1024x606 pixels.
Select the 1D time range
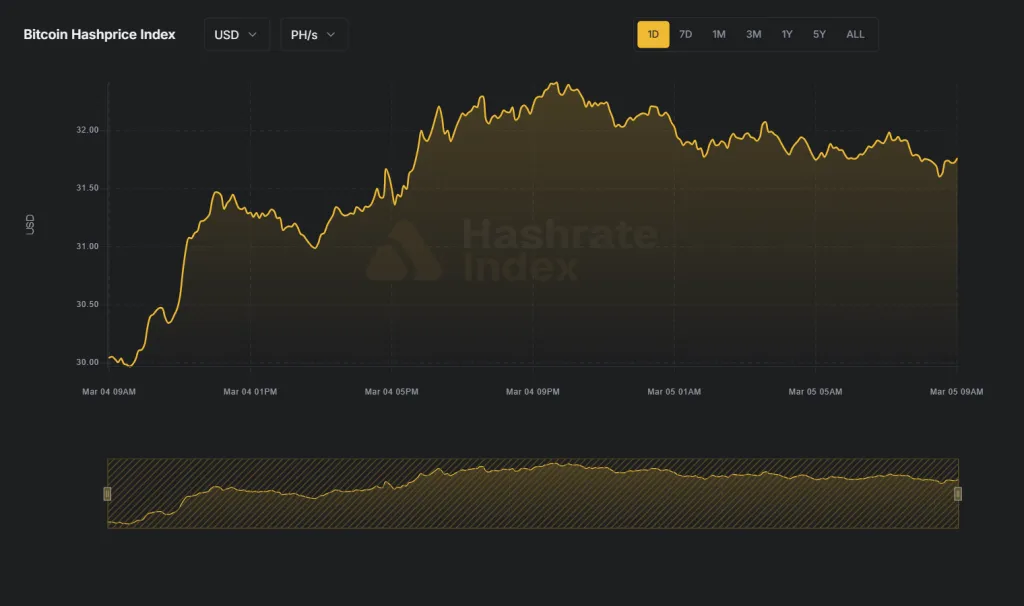click(653, 33)
